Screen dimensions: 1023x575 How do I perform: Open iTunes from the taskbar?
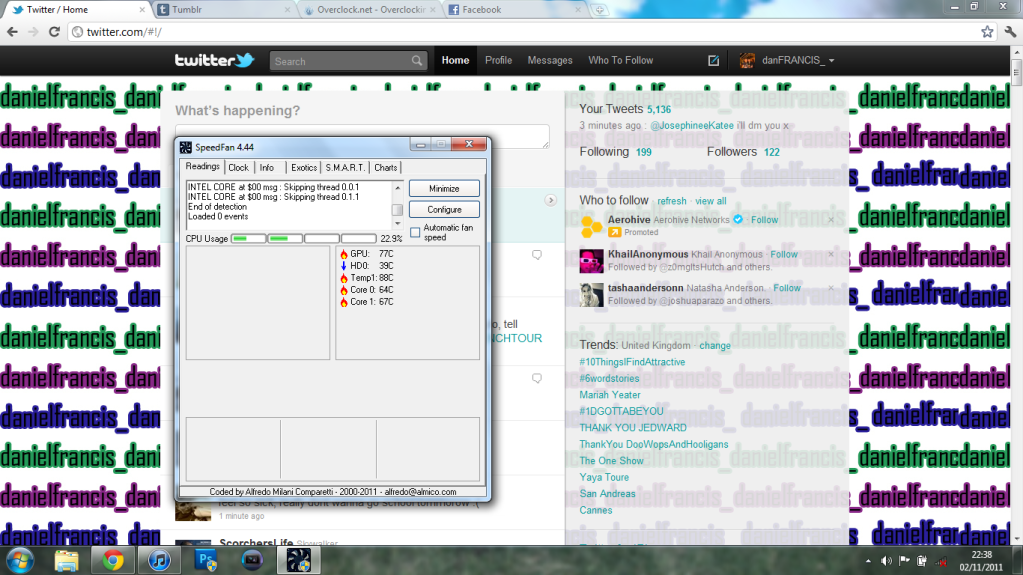(159, 560)
